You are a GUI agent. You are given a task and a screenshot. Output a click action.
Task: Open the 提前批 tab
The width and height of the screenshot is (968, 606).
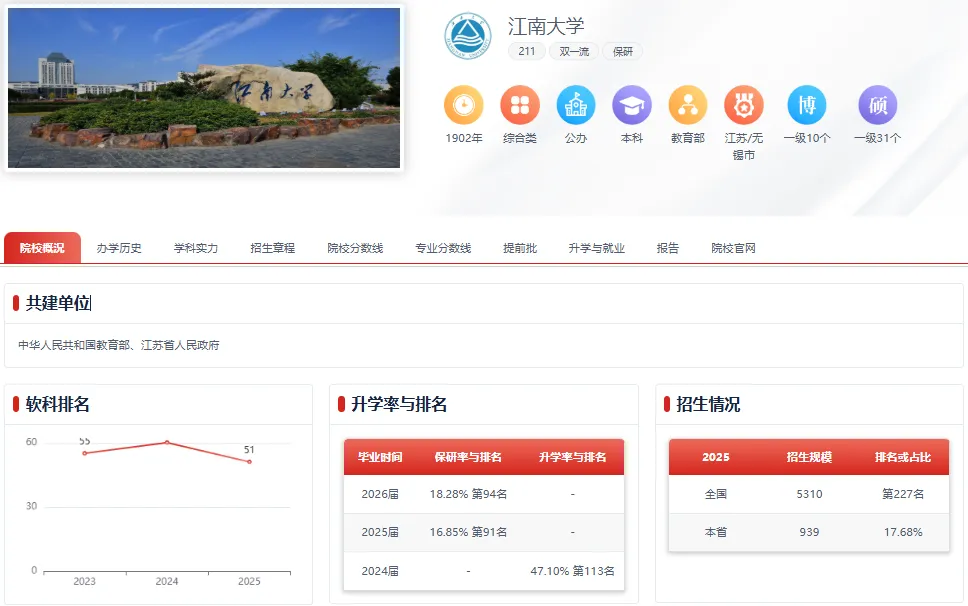[520, 248]
